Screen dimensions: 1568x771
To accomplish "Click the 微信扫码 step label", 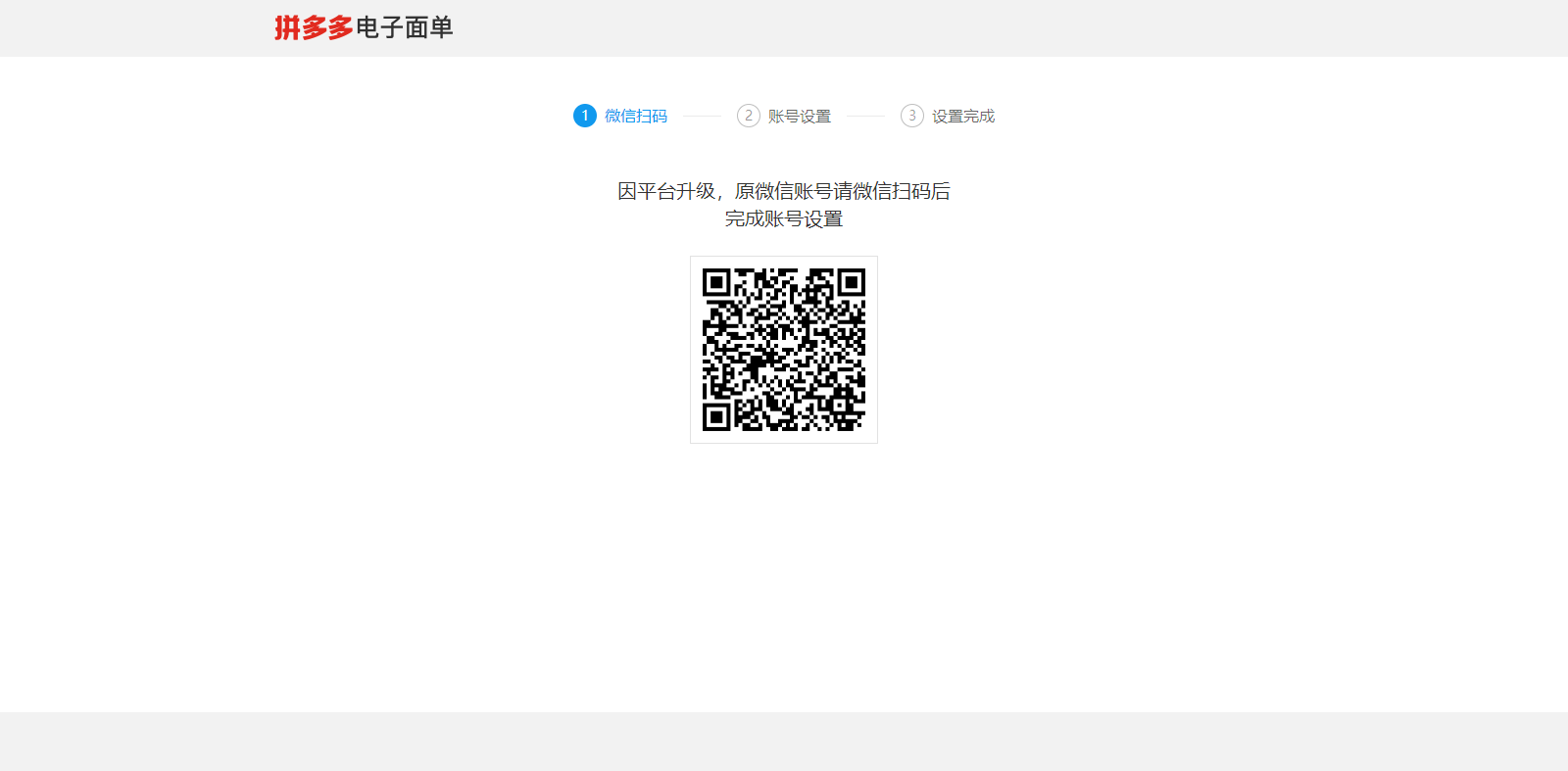I will click(636, 116).
